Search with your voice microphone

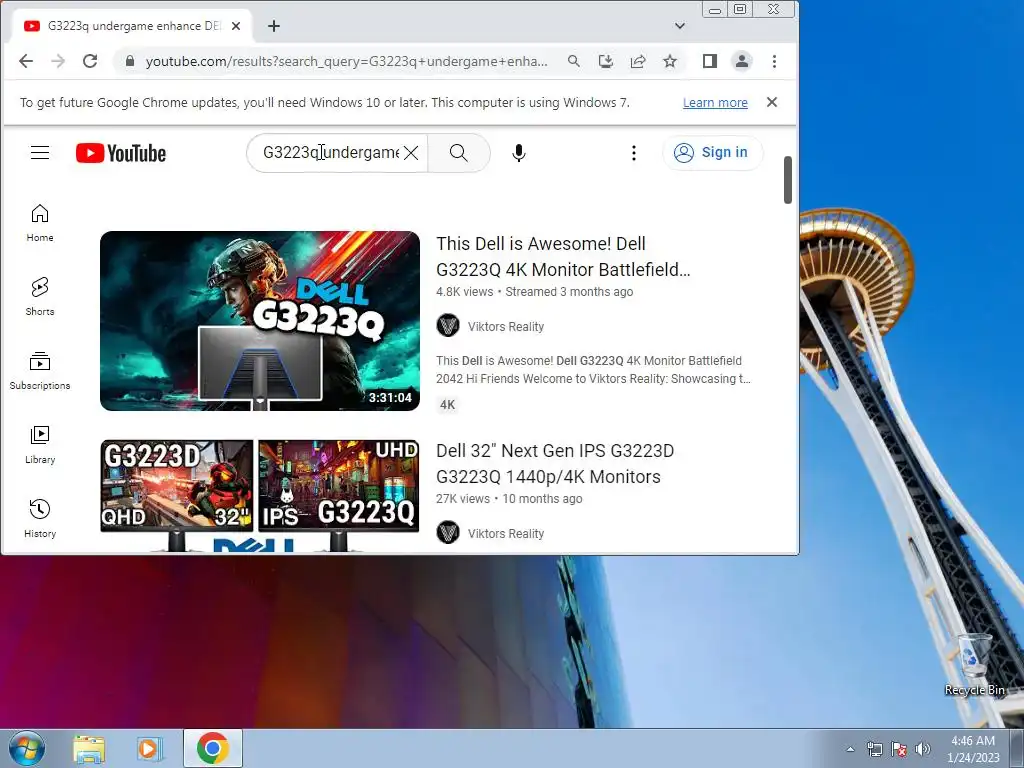(x=519, y=153)
